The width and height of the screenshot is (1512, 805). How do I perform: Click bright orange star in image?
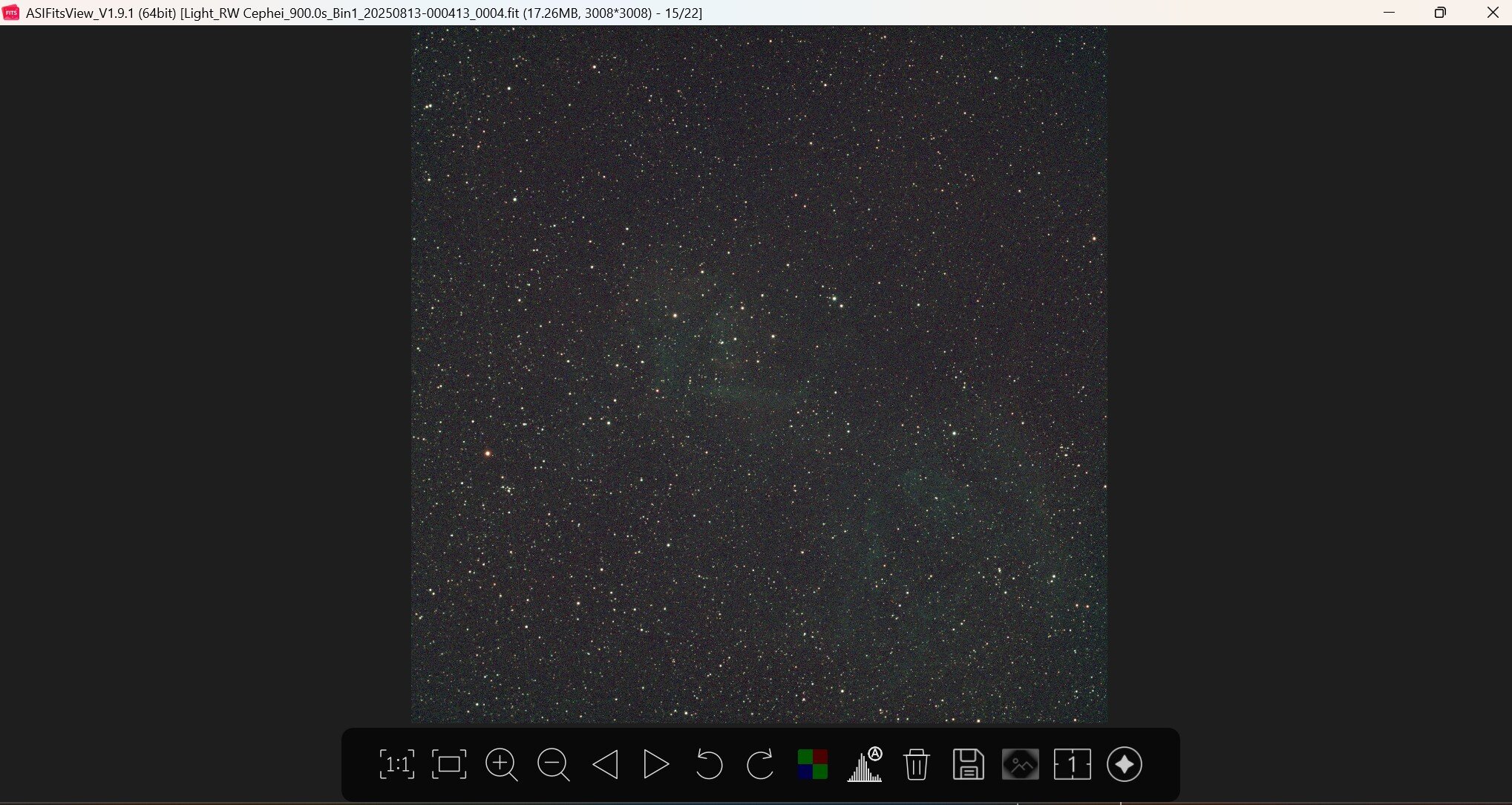click(x=488, y=453)
